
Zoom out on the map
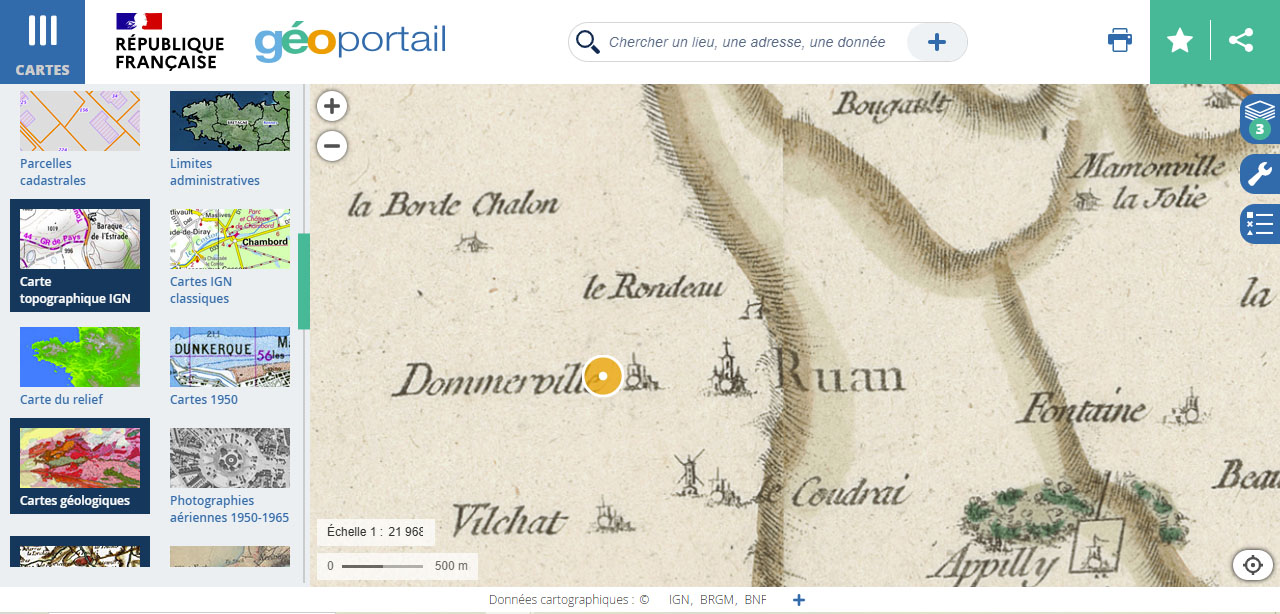(x=332, y=146)
